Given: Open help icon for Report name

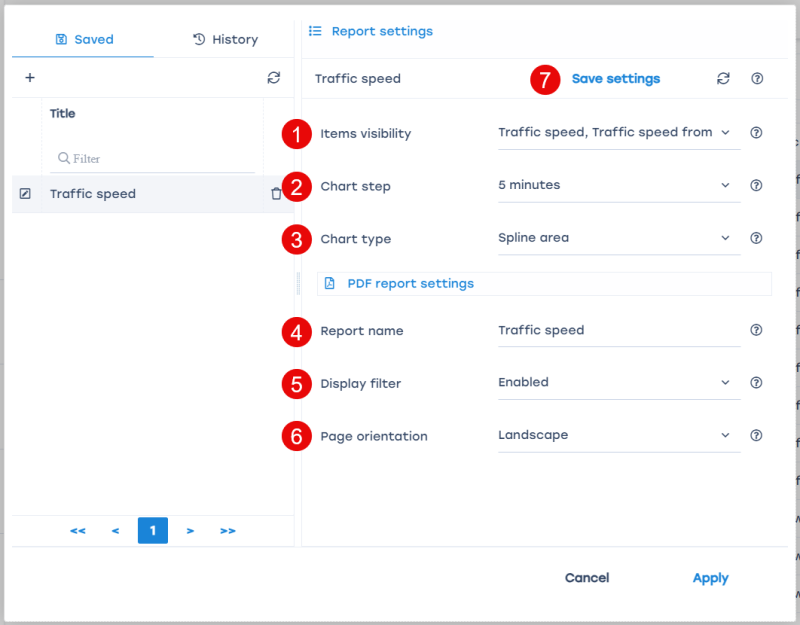Looking at the screenshot, I should click(x=756, y=330).
